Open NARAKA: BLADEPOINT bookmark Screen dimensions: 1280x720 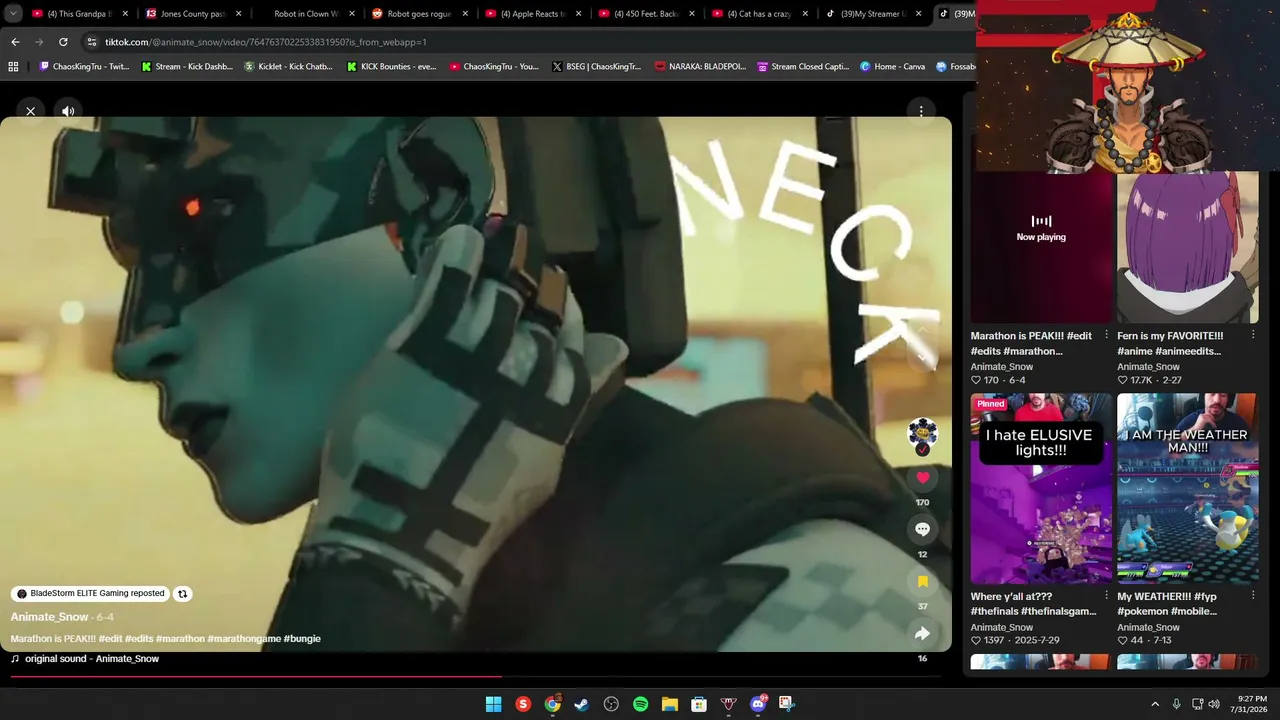[x=700, y=67]
